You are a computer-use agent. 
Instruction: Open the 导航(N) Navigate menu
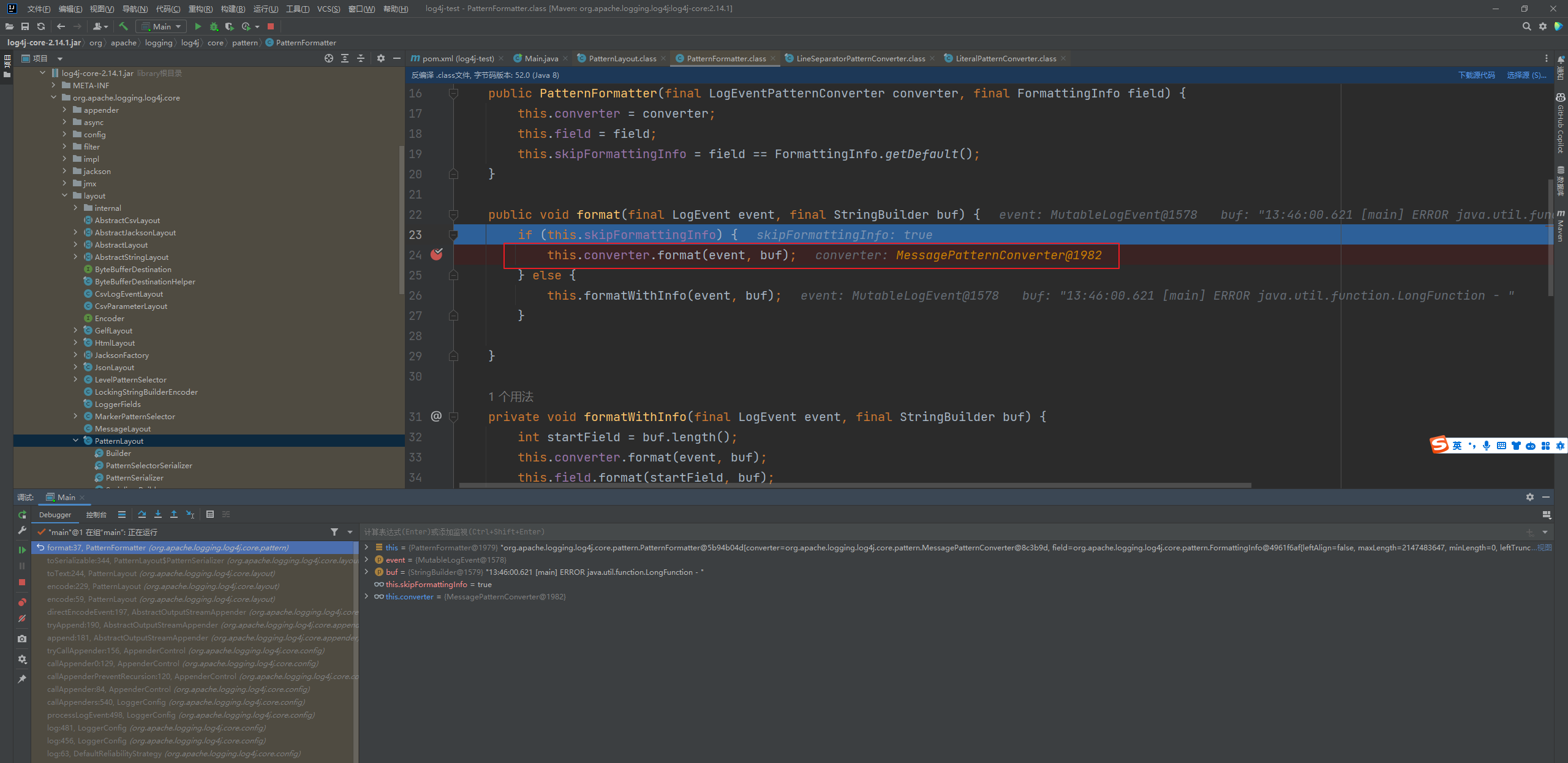point(135,9)
